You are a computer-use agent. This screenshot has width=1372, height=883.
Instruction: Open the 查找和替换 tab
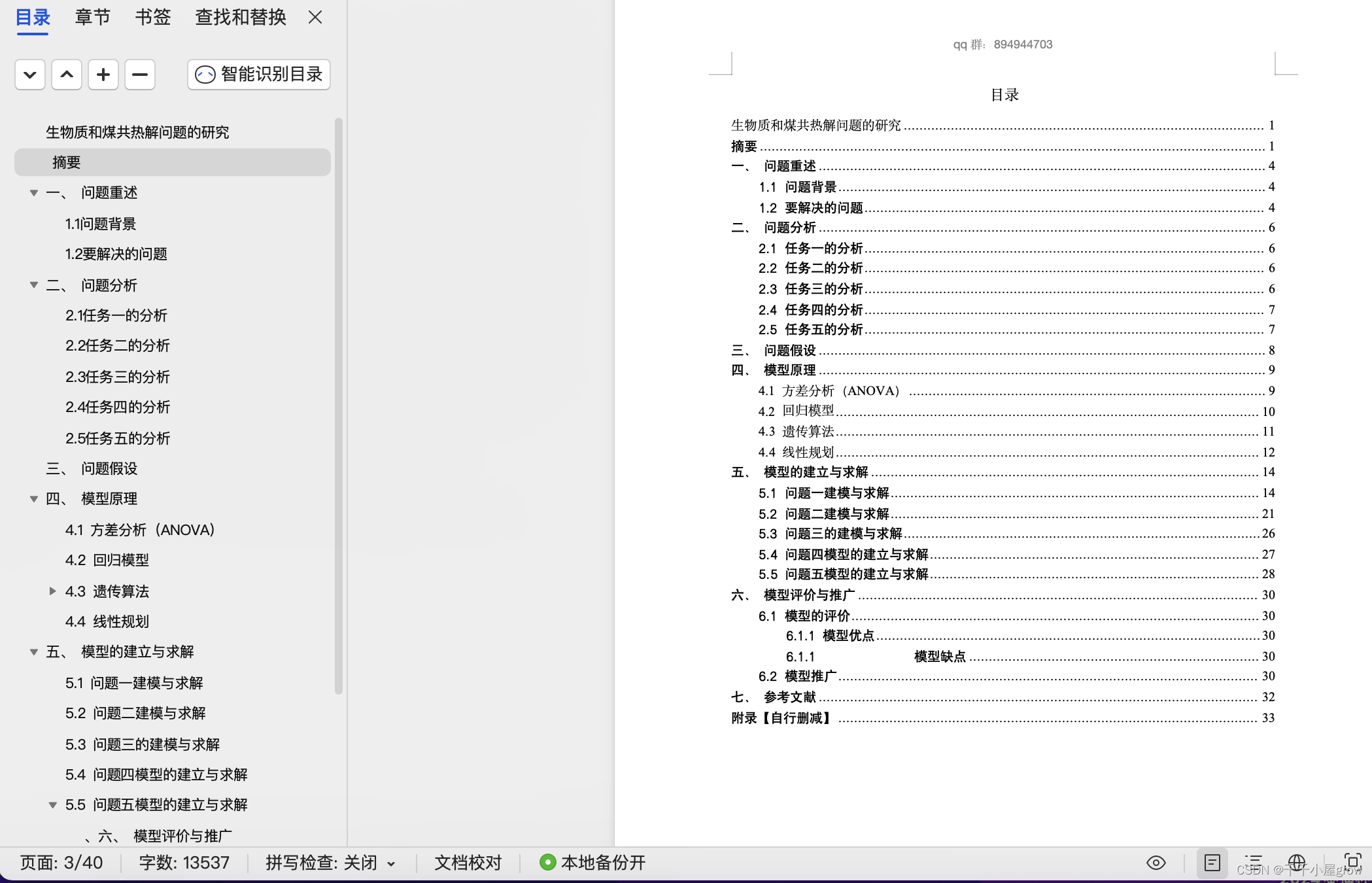(241, 17)
